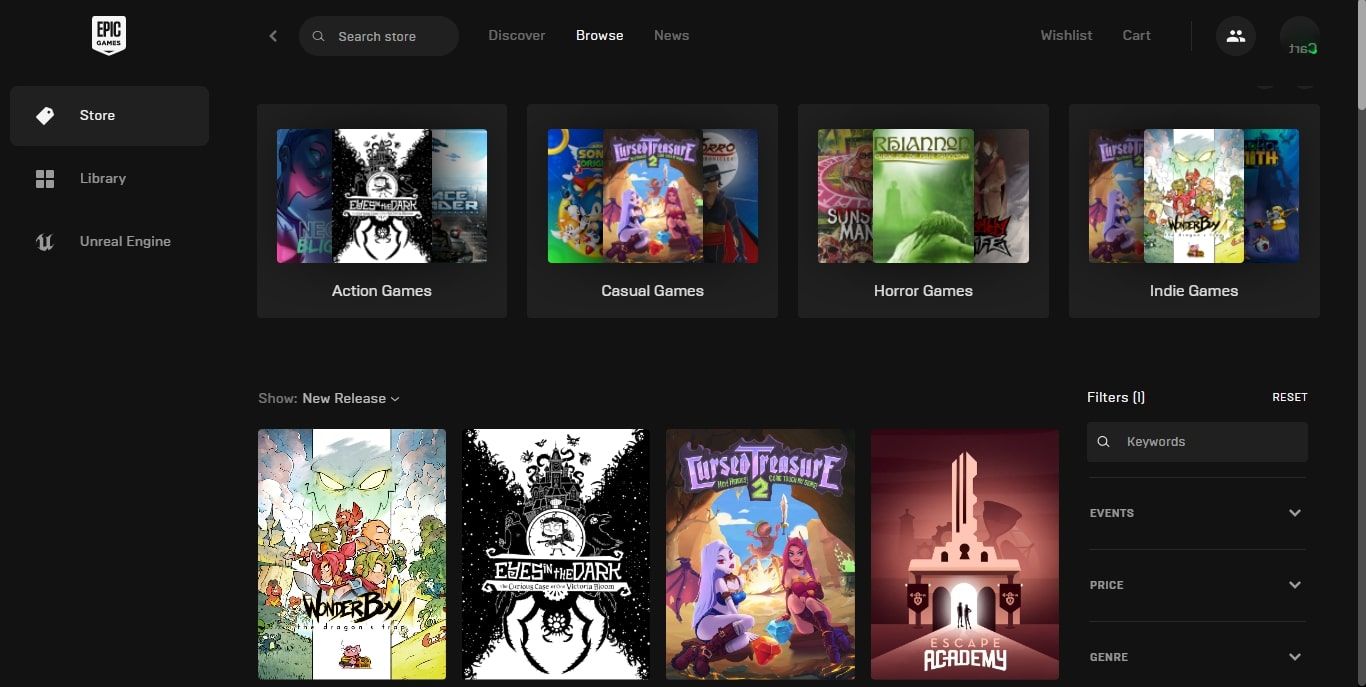This screenshot has width=1366, height=687.
Task: Open the friends list icon
Action: tap(1236, 36)
